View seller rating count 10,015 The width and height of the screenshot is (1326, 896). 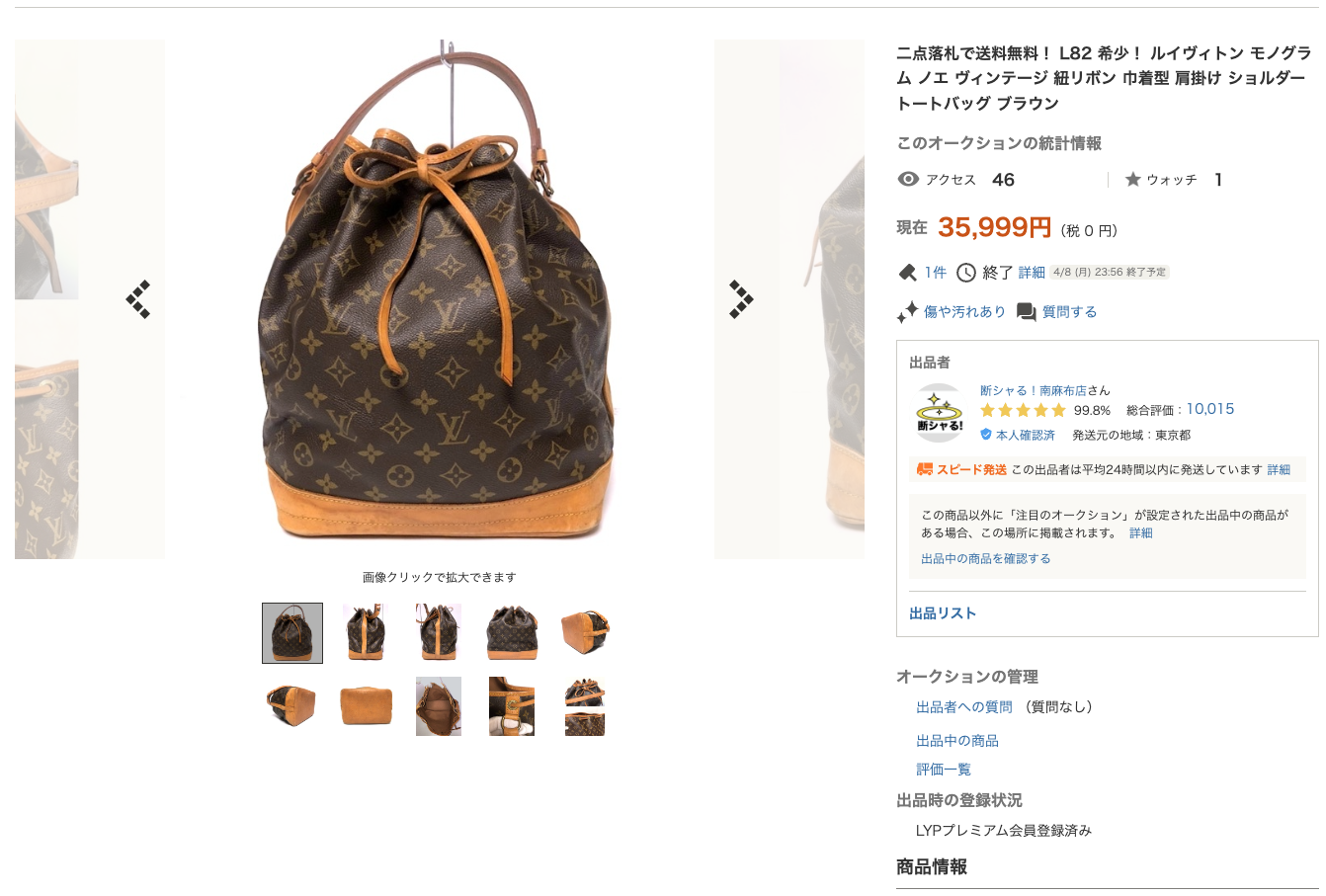(1210, 409)
